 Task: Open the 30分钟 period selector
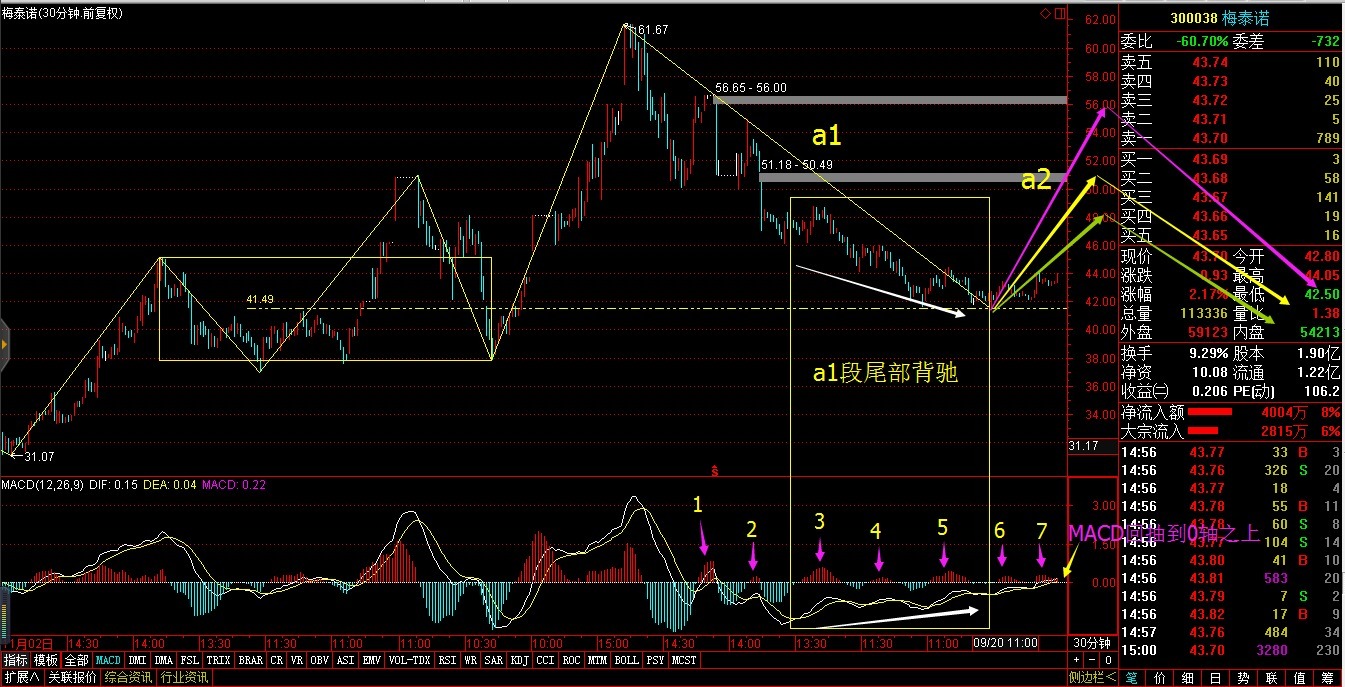click(x=1092, y=643)
